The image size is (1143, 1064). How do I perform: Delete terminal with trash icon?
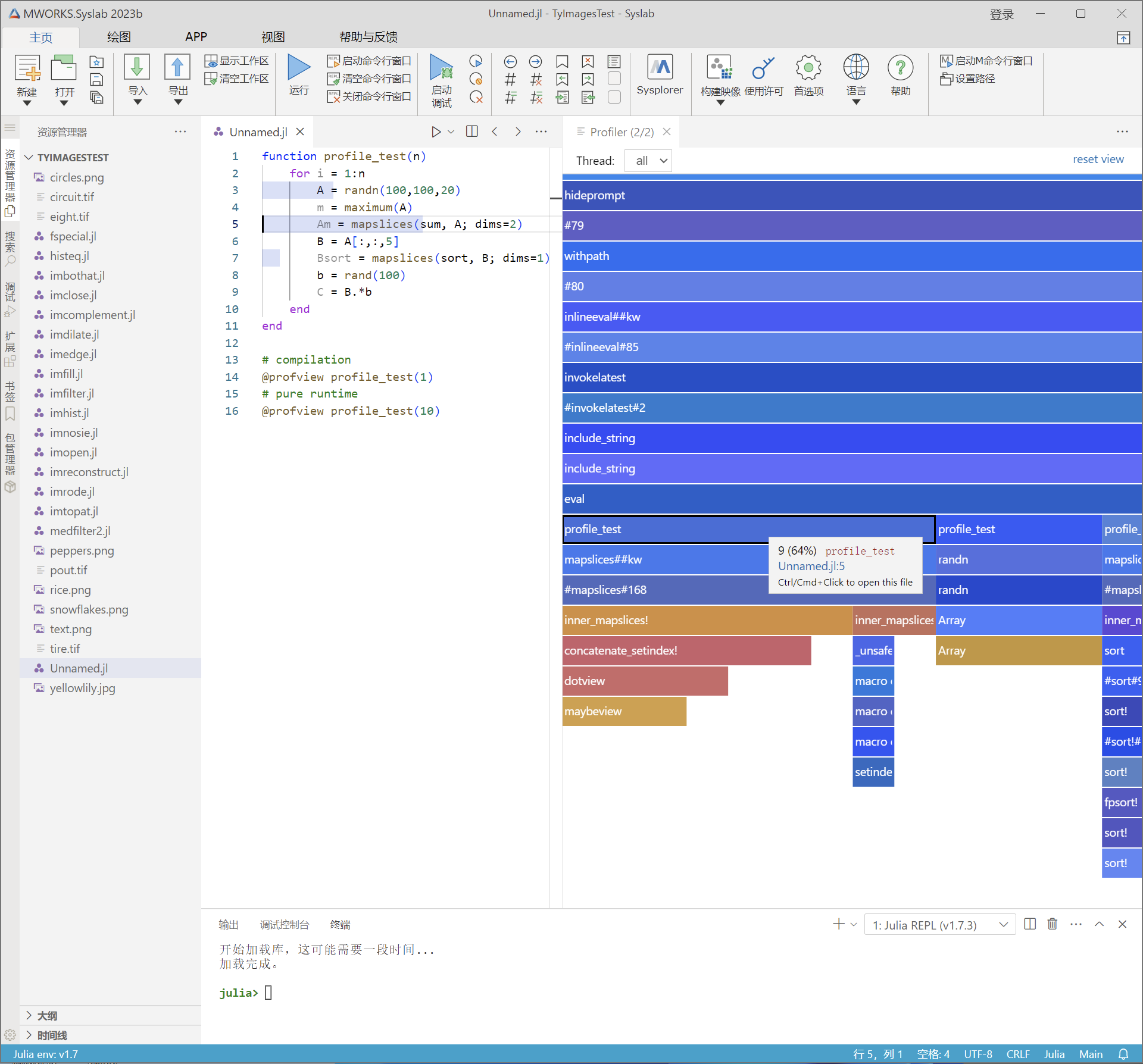[1053, 924]
